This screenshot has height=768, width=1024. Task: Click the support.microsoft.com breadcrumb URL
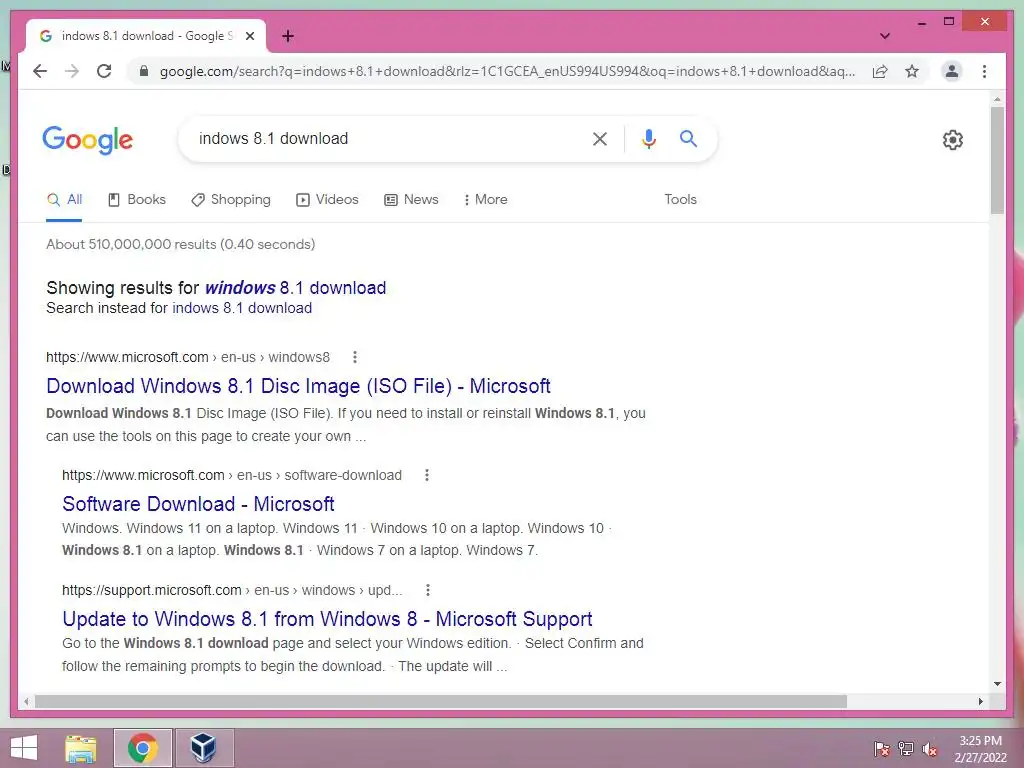(232, 590)
